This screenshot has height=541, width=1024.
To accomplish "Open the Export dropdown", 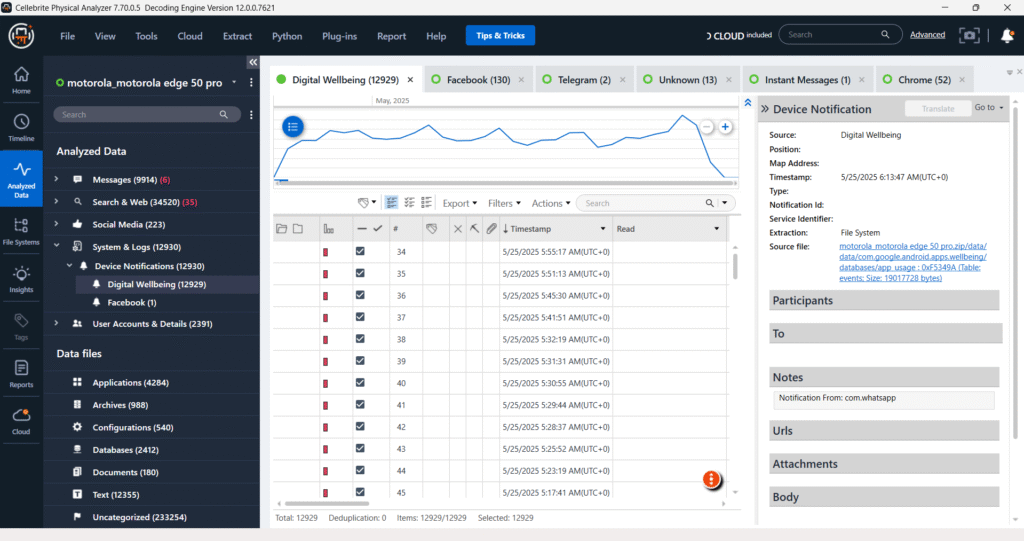I will (460, 203).
